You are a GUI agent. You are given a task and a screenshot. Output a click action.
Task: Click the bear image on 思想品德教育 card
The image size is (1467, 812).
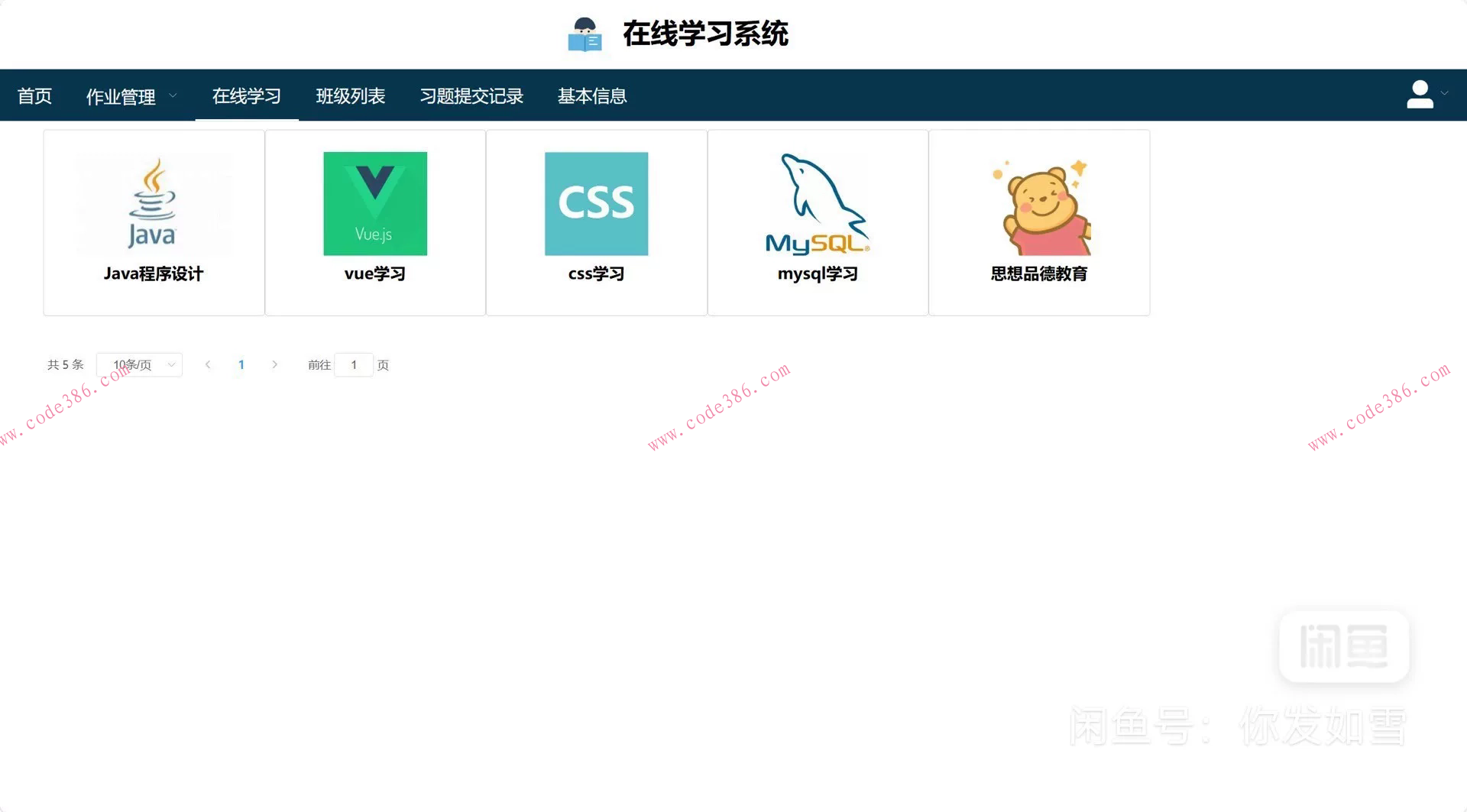pyautogui.click(x=1039, y=203)
